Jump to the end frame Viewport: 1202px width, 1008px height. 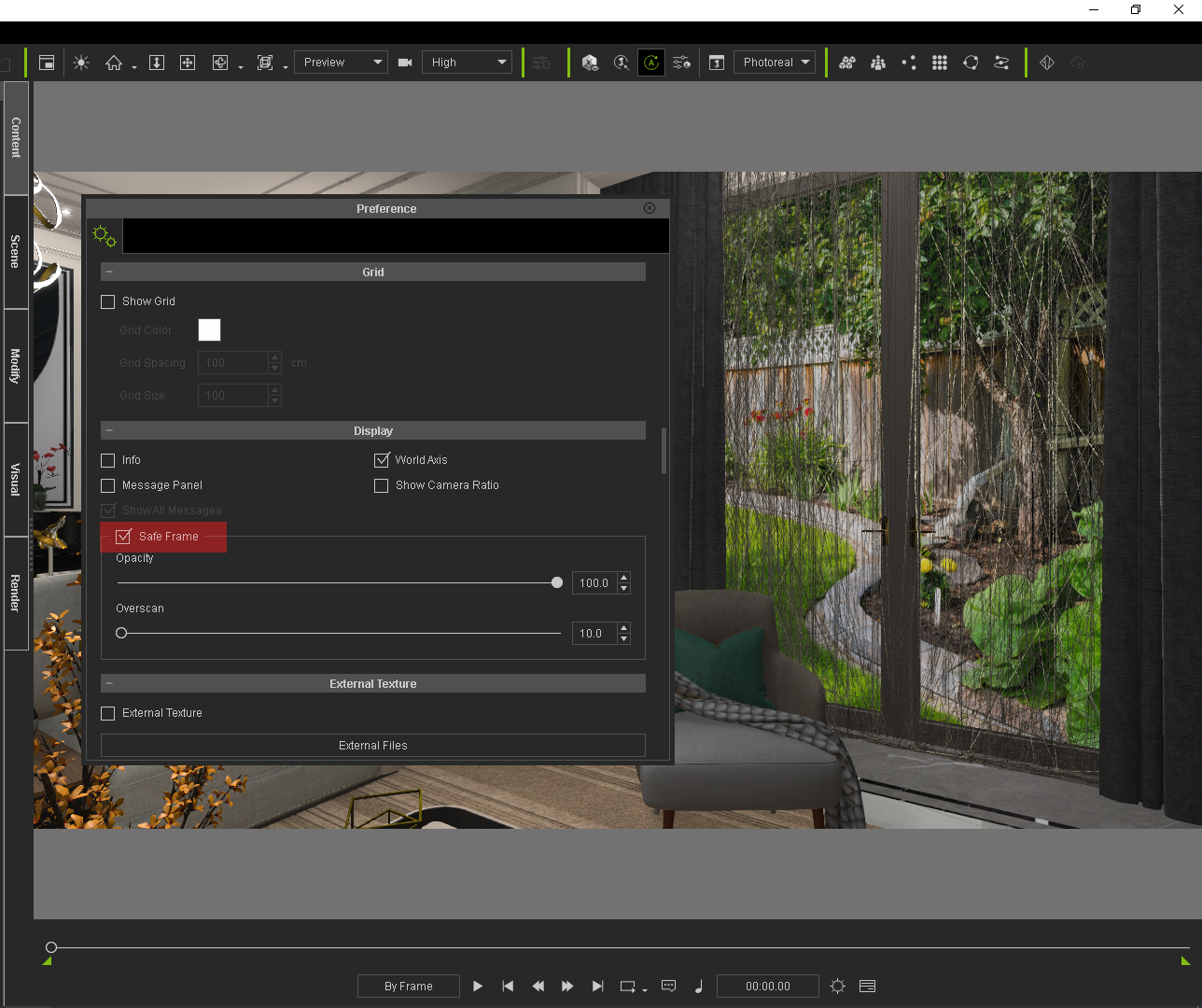tap(597, 986)
